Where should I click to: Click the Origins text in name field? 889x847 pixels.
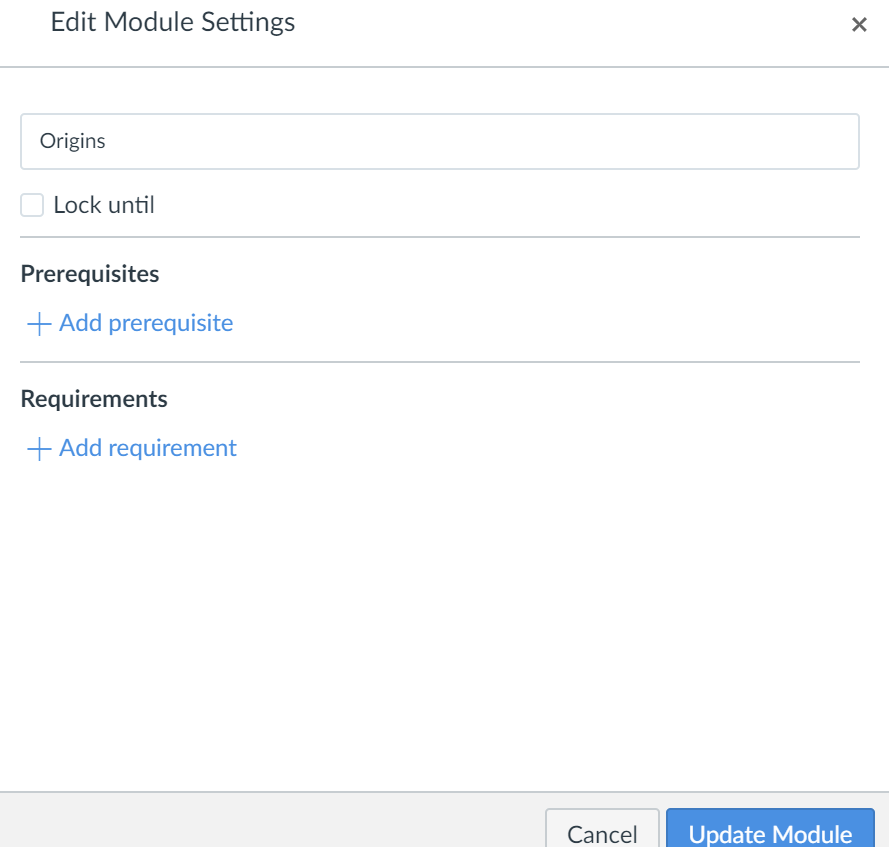tap(73, 141)
